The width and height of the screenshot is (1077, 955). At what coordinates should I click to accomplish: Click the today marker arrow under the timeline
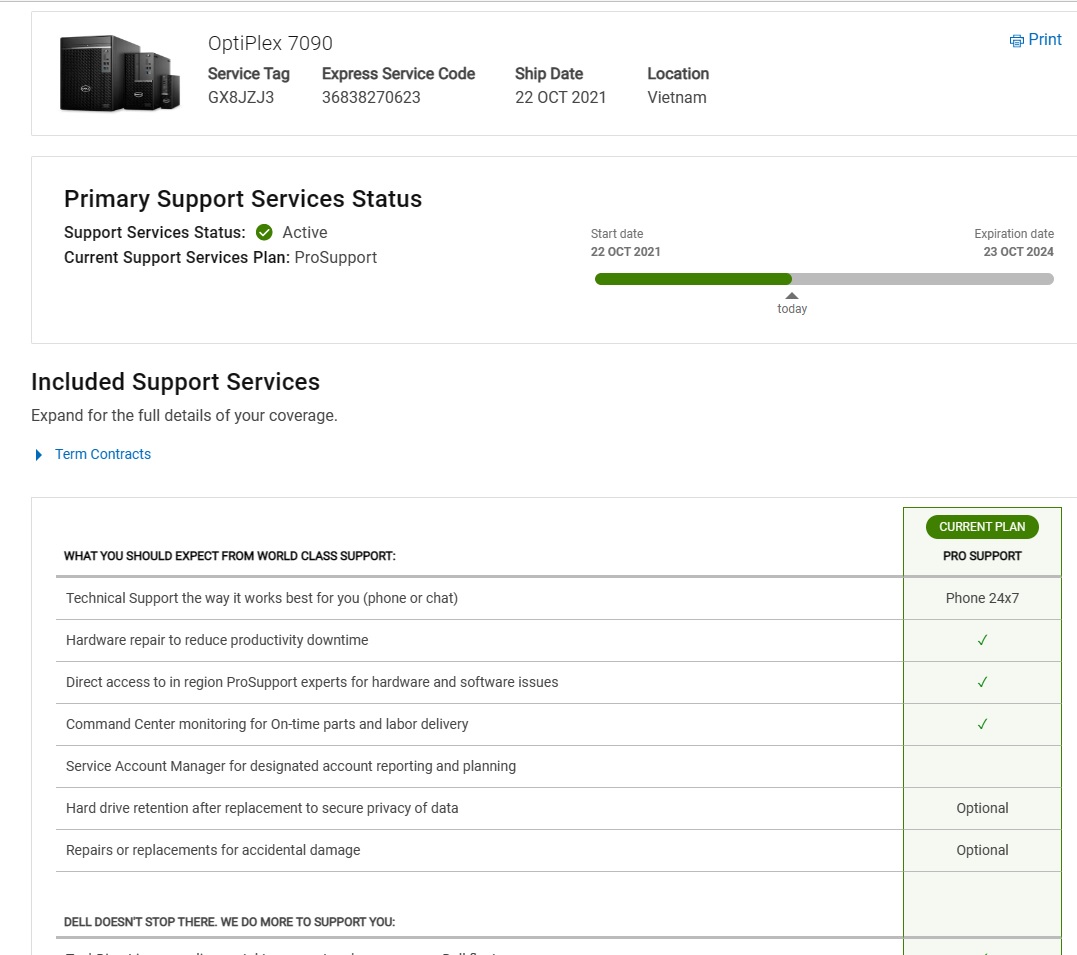pos(791,294)
